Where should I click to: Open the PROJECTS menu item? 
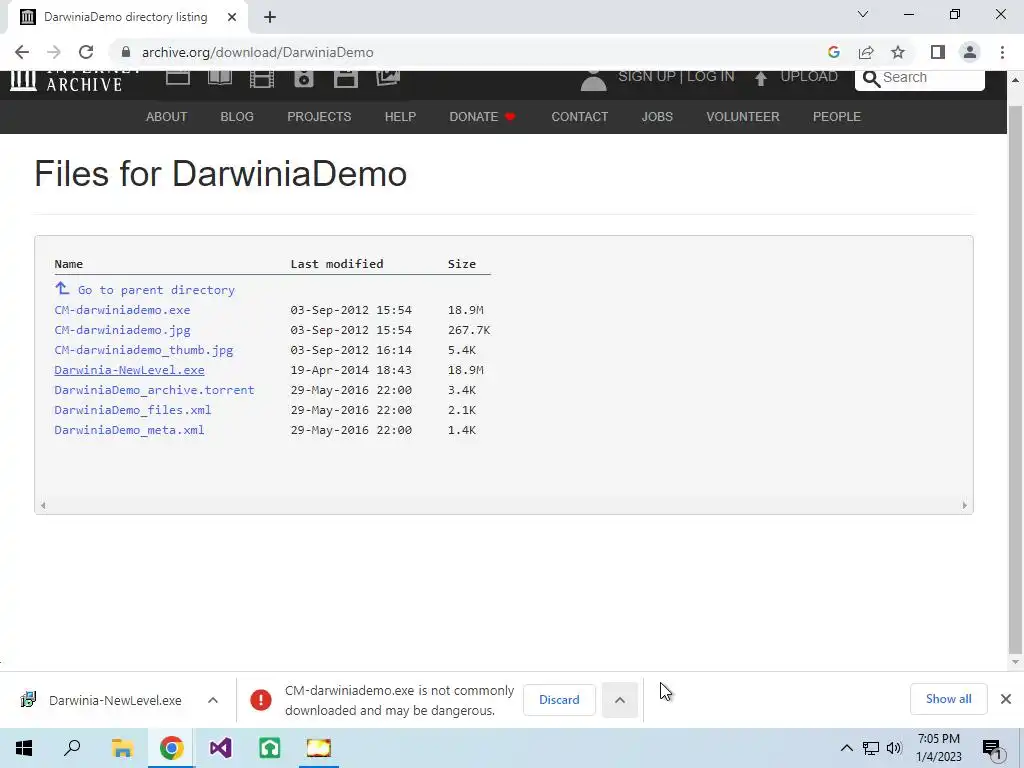(x=319, y=117)
